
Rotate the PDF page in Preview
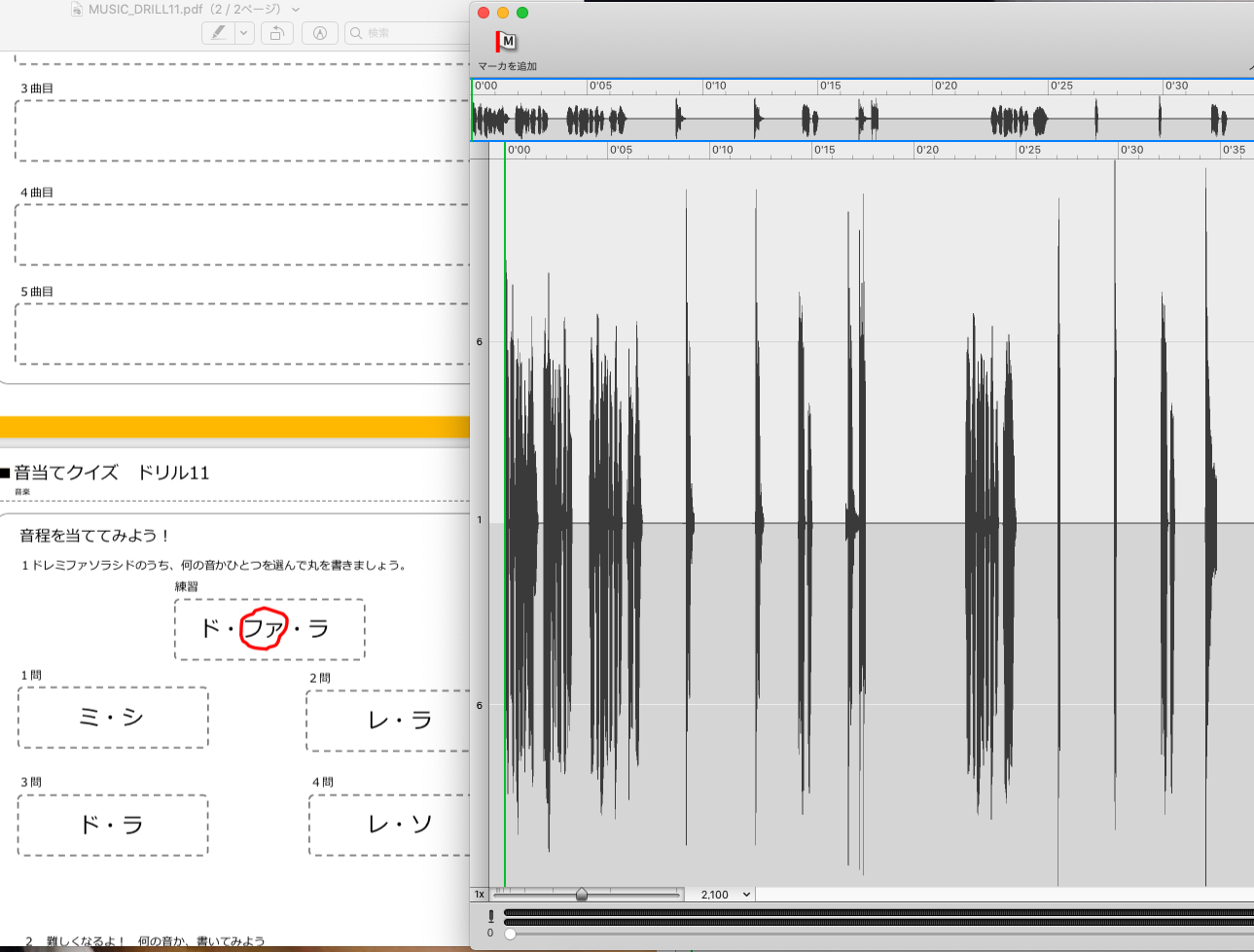tap(276, 33)
